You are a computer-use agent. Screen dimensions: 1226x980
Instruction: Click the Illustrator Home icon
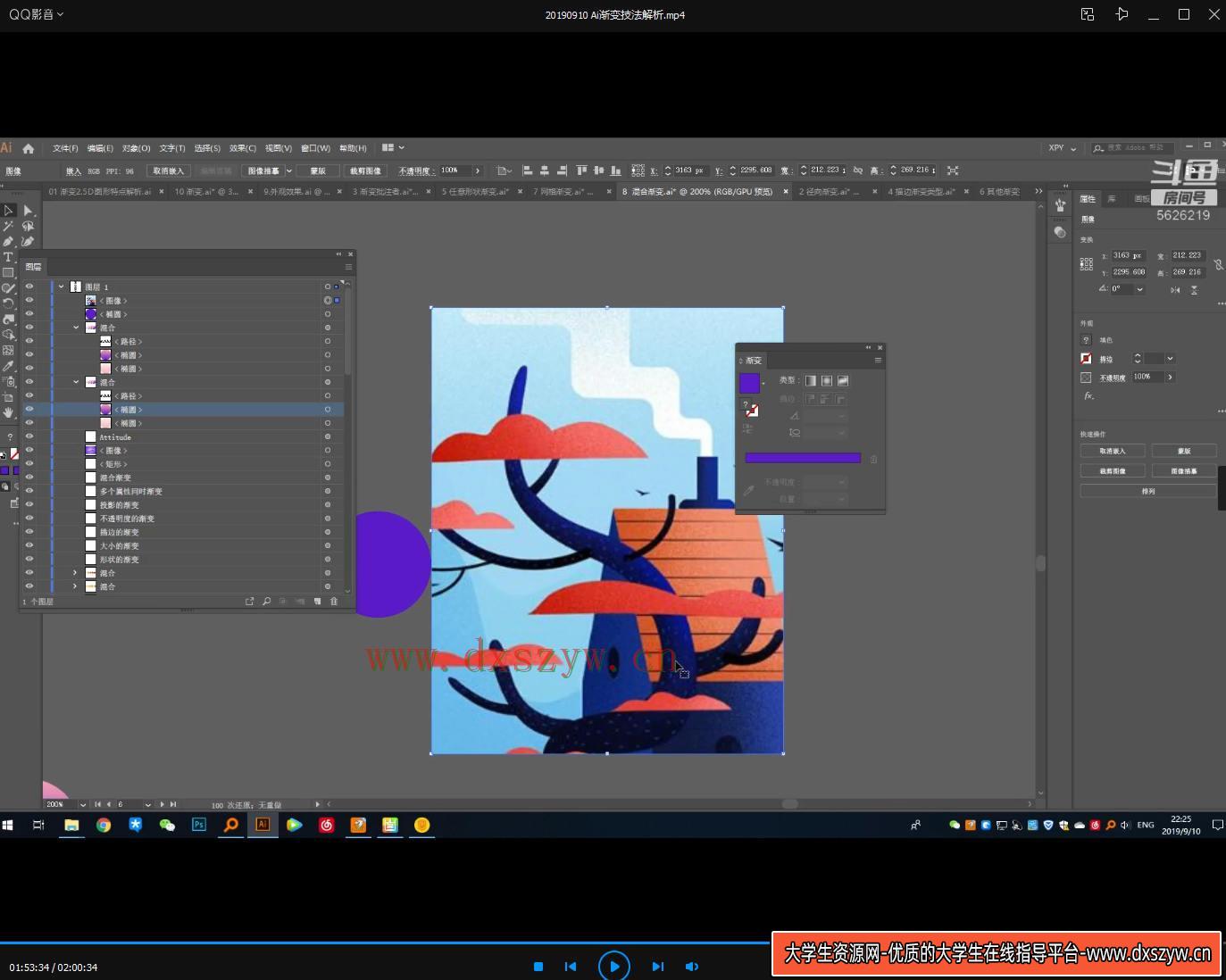(29, 148)
